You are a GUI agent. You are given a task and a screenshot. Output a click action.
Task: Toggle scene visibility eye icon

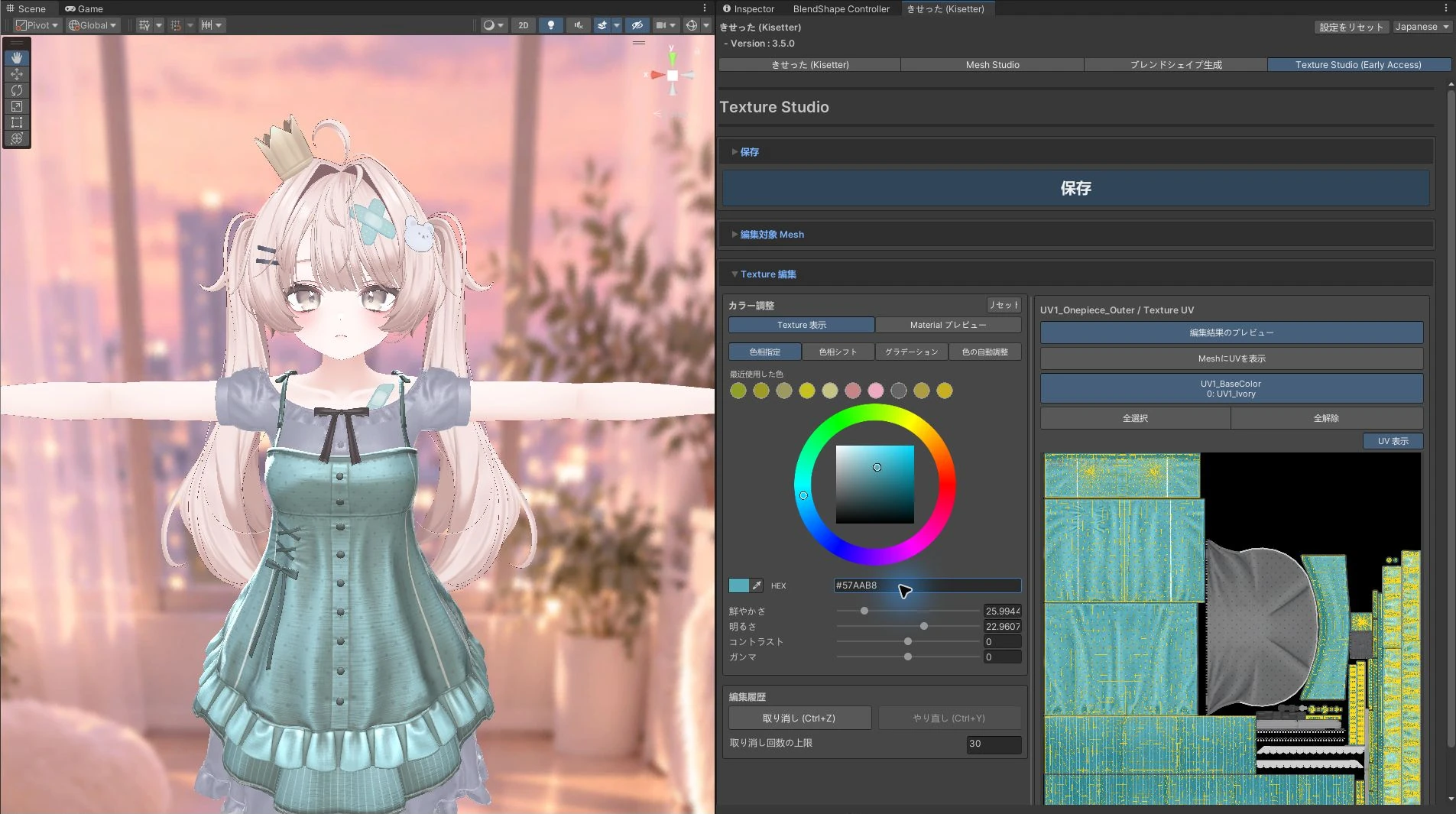pos(637,25)
